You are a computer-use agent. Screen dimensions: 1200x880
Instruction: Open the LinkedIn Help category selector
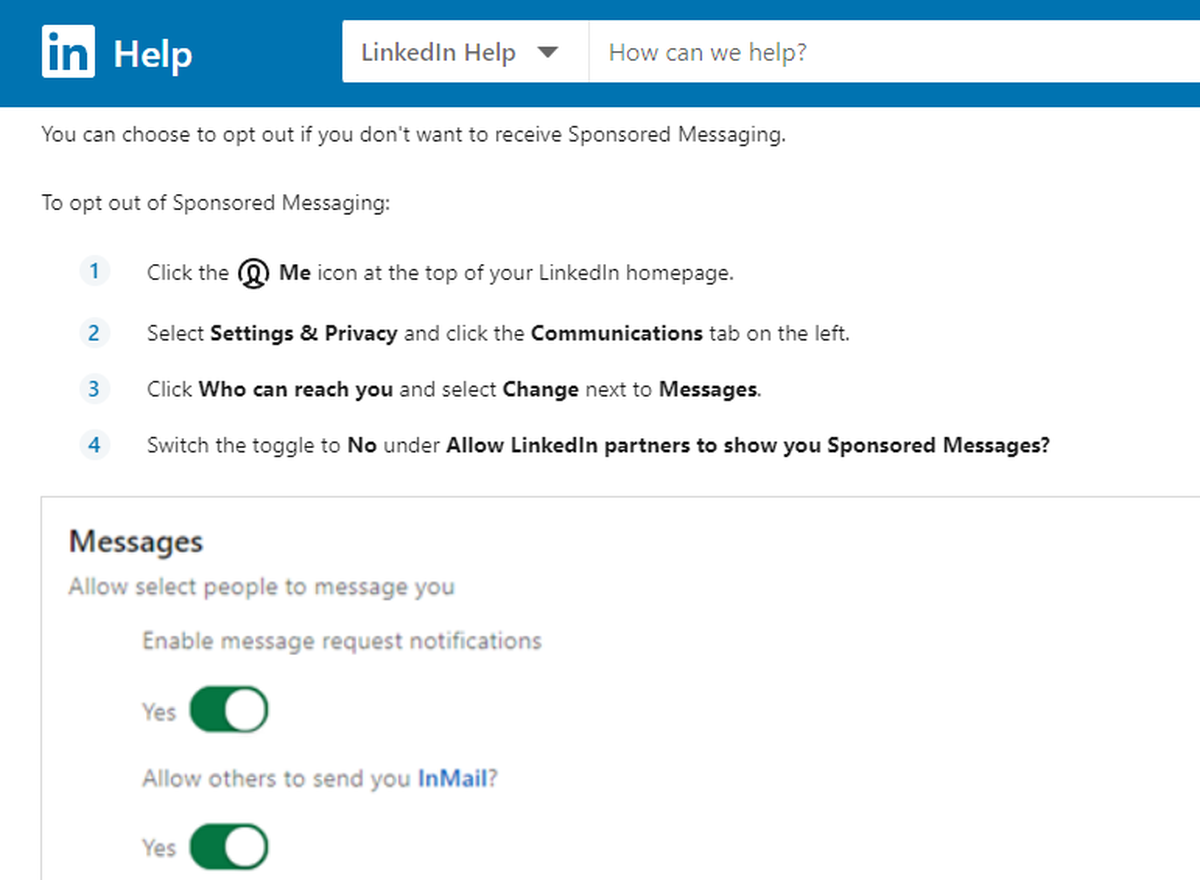point(465,52)
